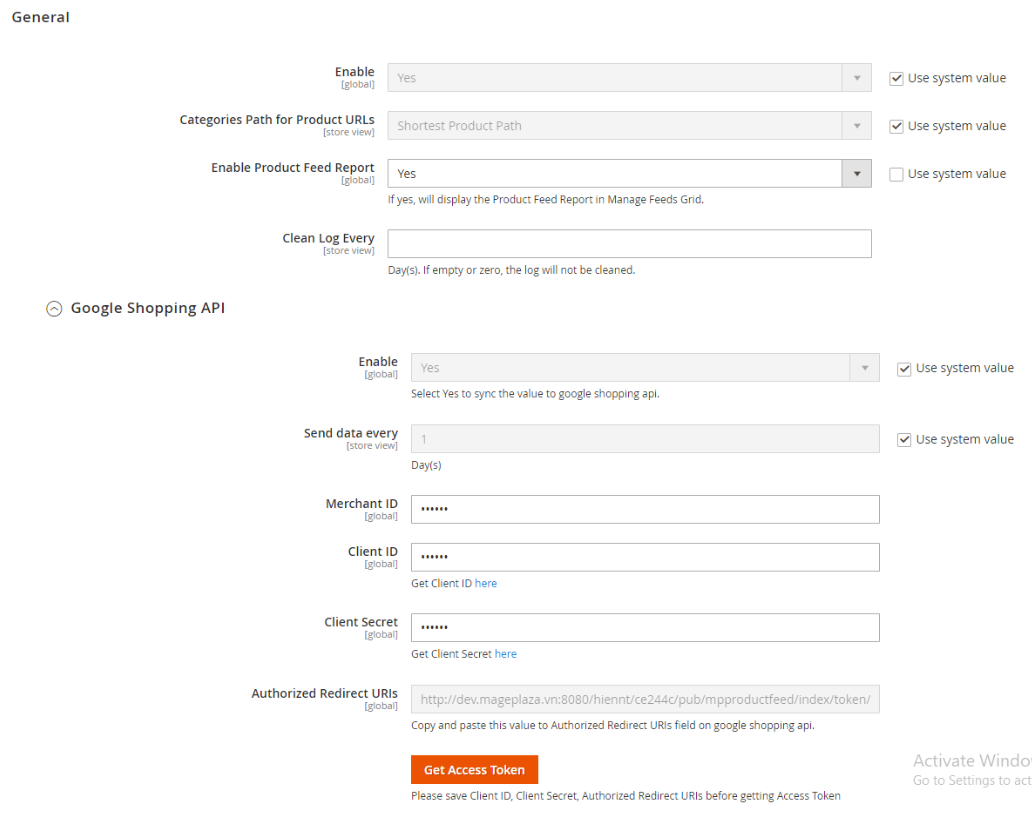This screenshot has height=820, width=1032.
Task: Collapse the Google Shopping API section
Action: pos(54,309)
